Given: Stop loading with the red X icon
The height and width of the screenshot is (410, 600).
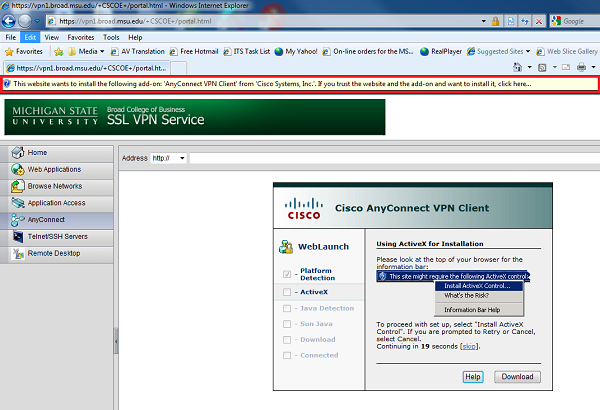Looking at the screenshot, I should 539,21.
